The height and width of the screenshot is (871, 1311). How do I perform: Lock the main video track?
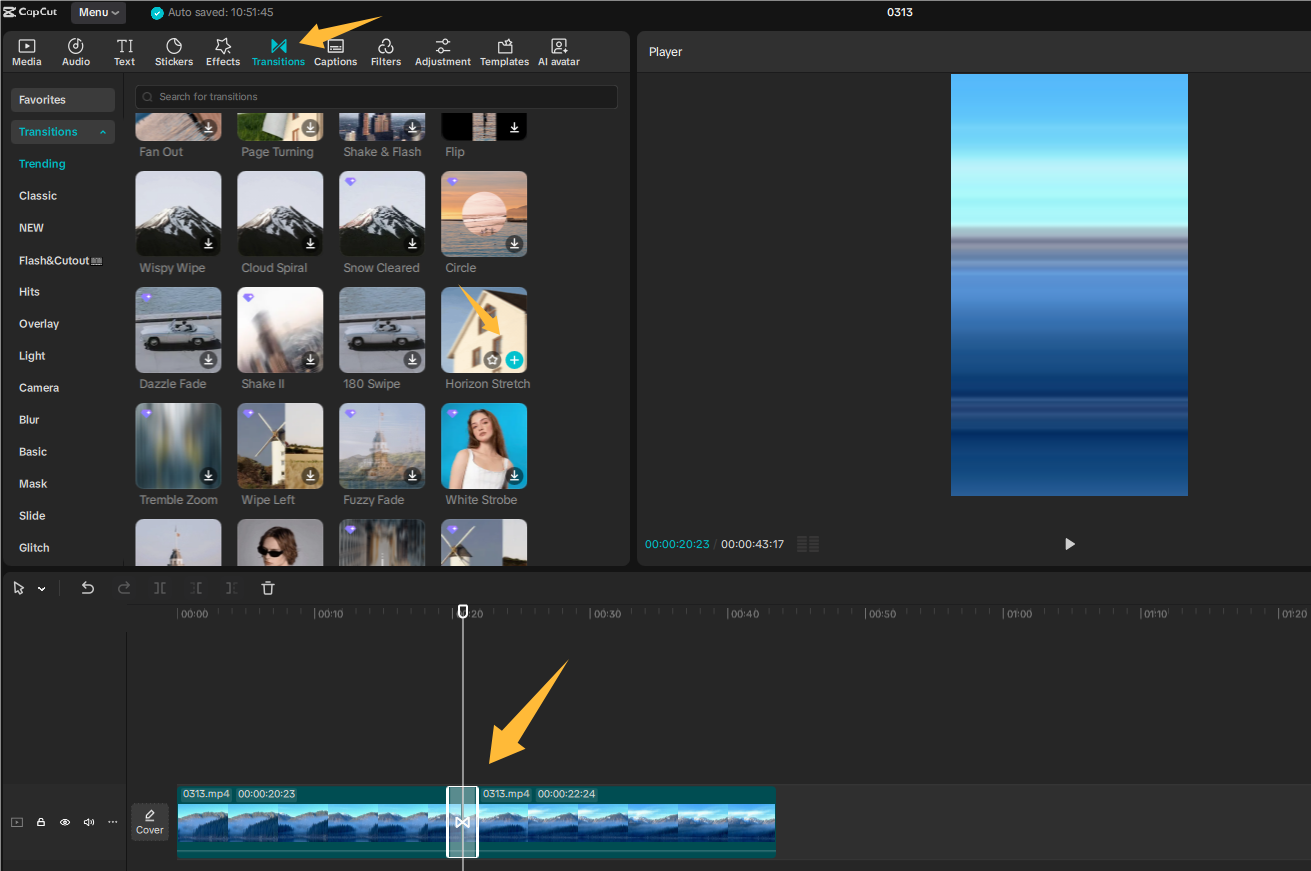40,821
